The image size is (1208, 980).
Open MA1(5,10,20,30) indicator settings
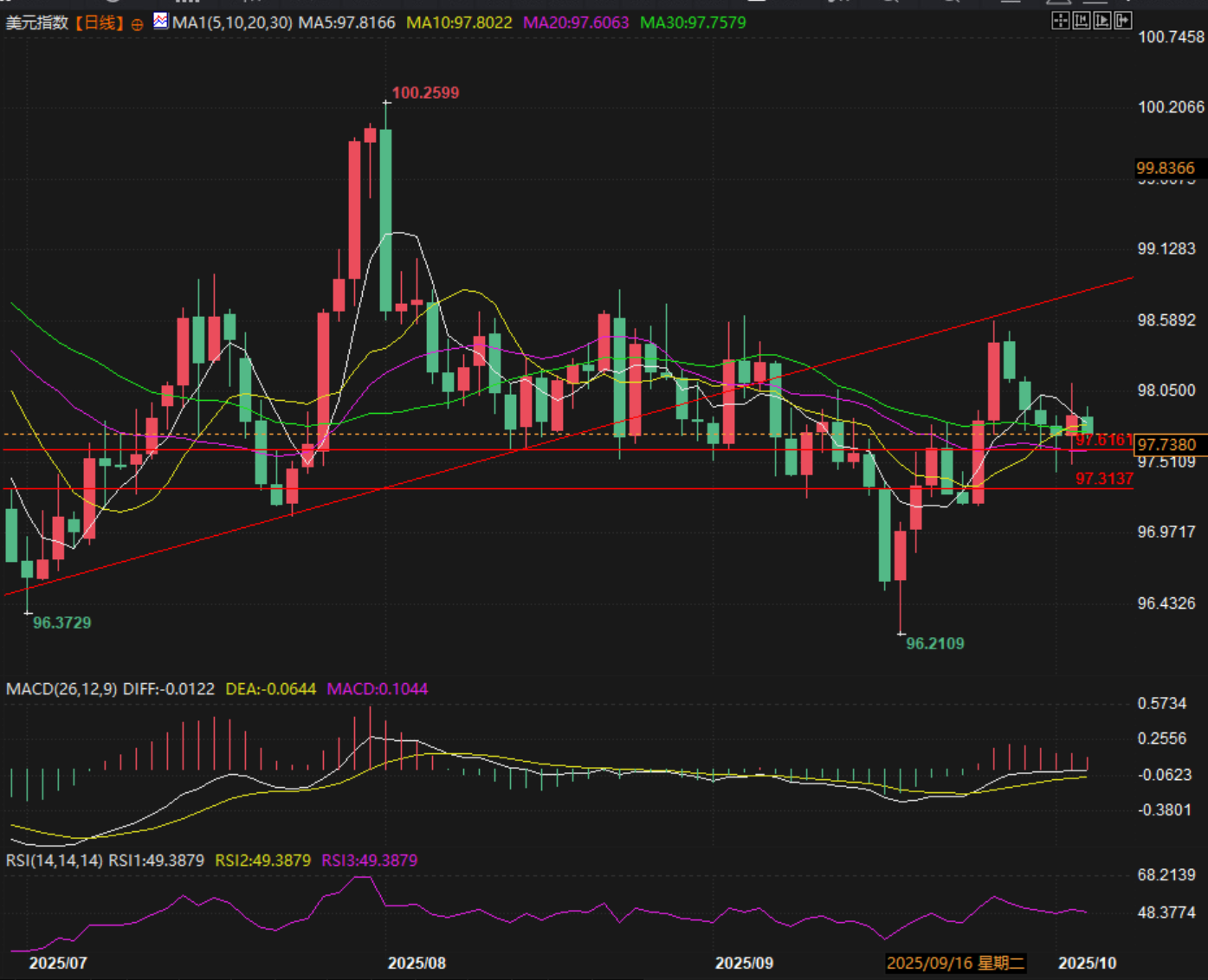232,23
